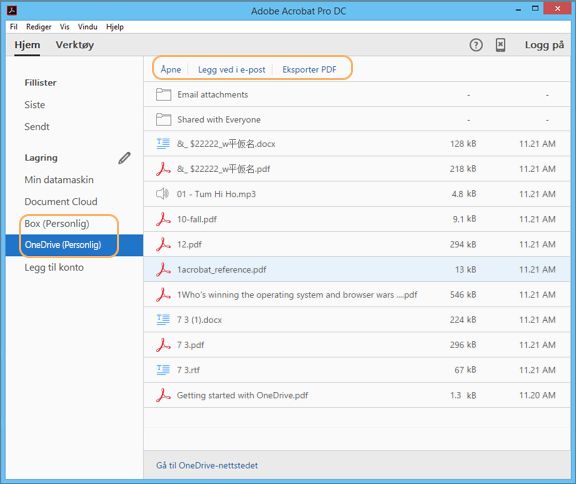The height and width of the screenshot is (484, 576).
Task: Click PDF icon of 10-fall.pdf
Action: click(163, 219)
